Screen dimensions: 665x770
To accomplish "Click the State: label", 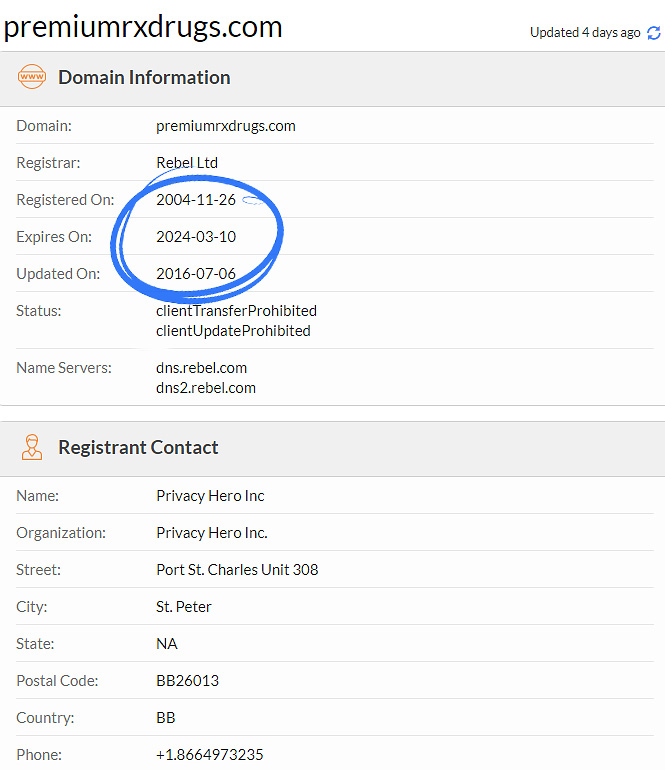I will click(x=35, y=644).
